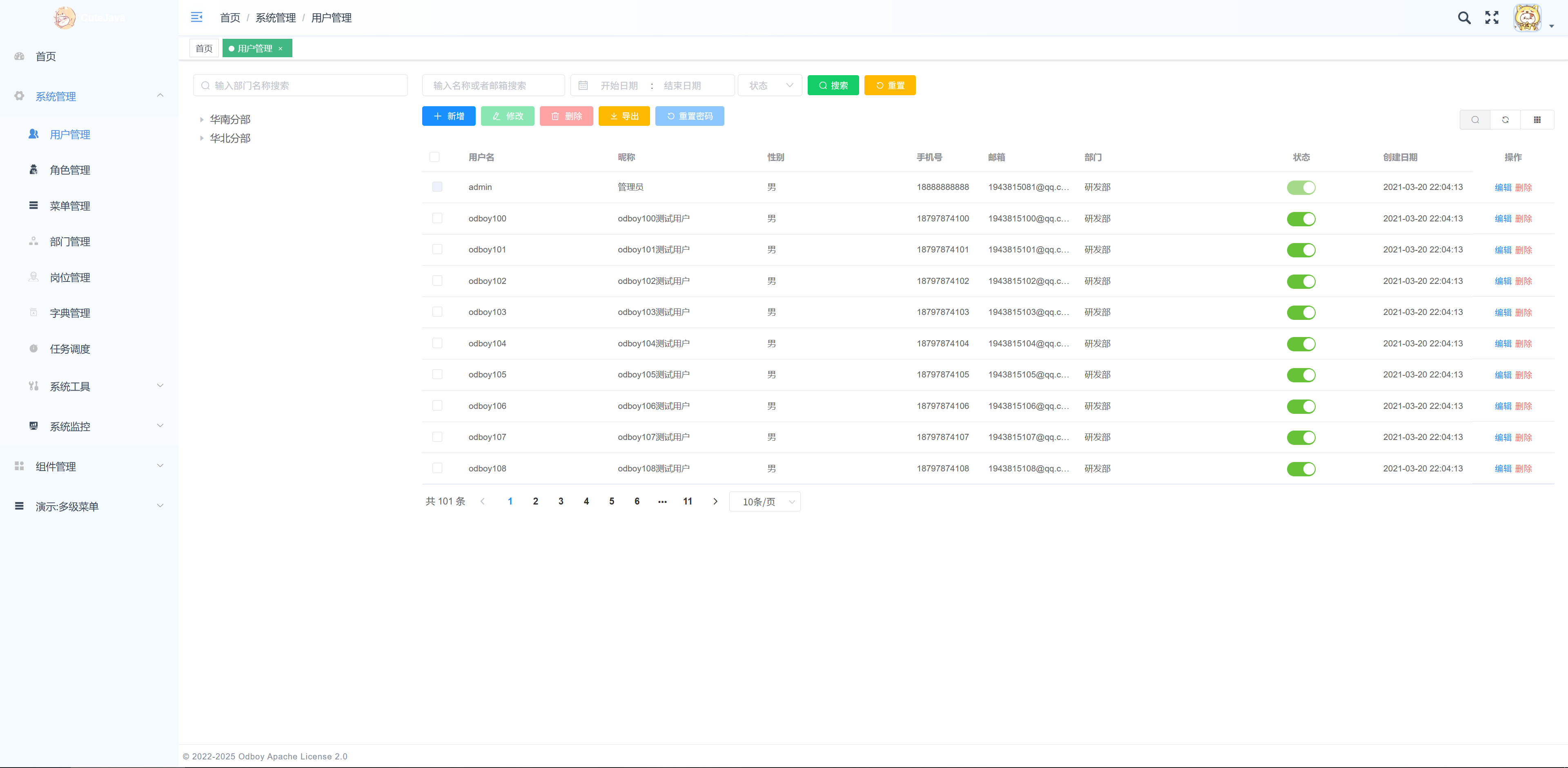The width and height of the screenshot is (1568, 768).
Task: Toggle status switch for odboy100
Action: (1301, 219)
